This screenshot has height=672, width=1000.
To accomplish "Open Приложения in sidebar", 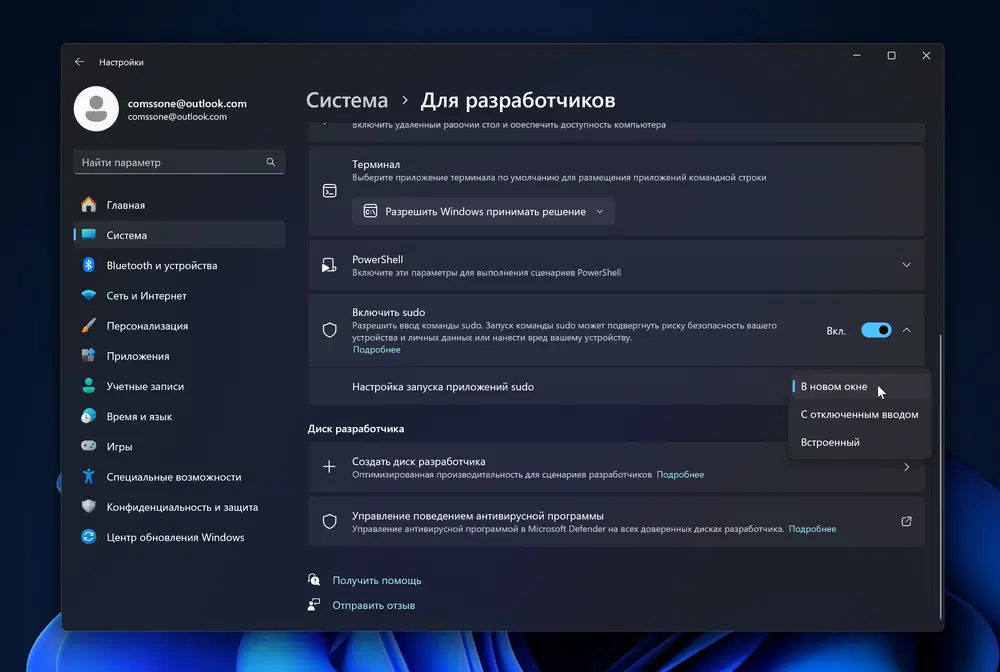I will [x=179, y=356].
